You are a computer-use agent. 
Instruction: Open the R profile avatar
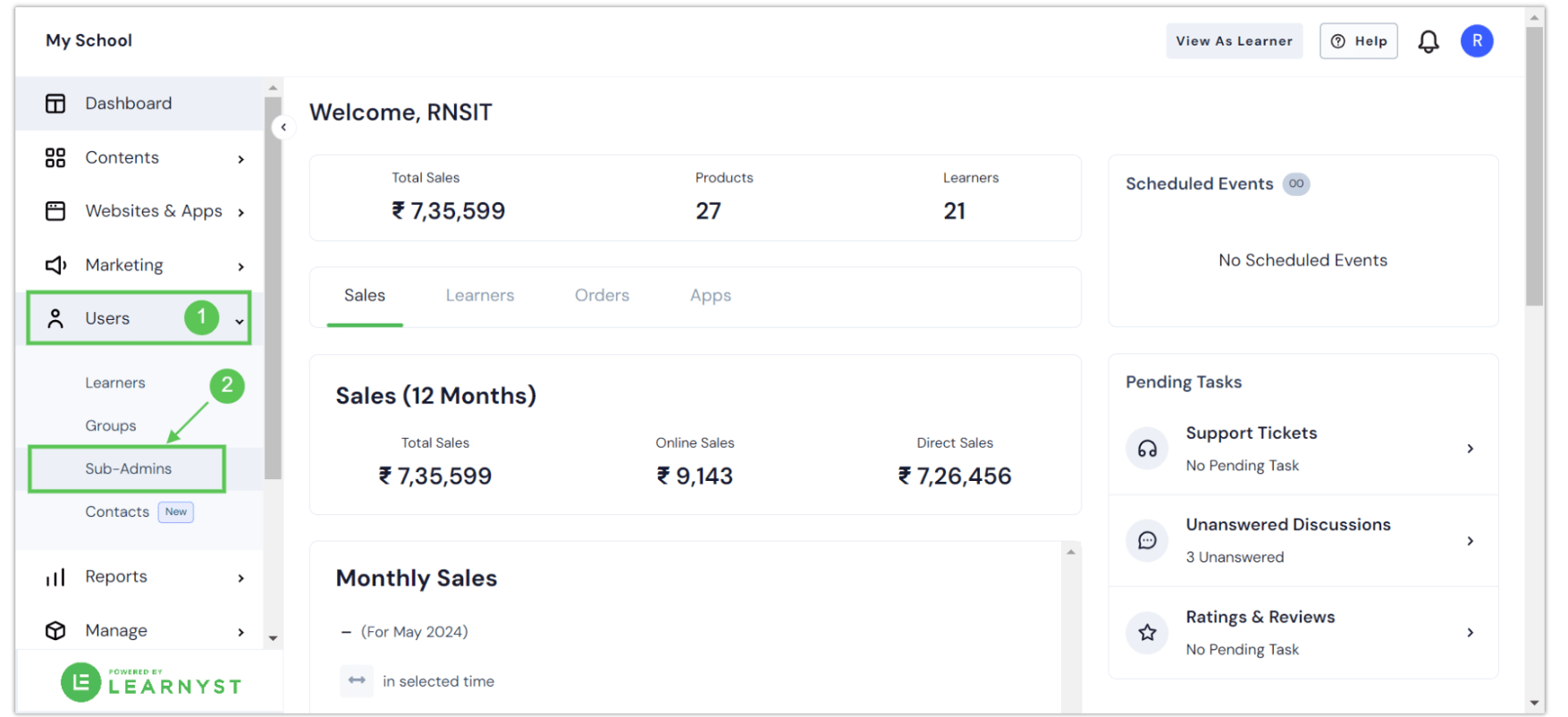1477,41
